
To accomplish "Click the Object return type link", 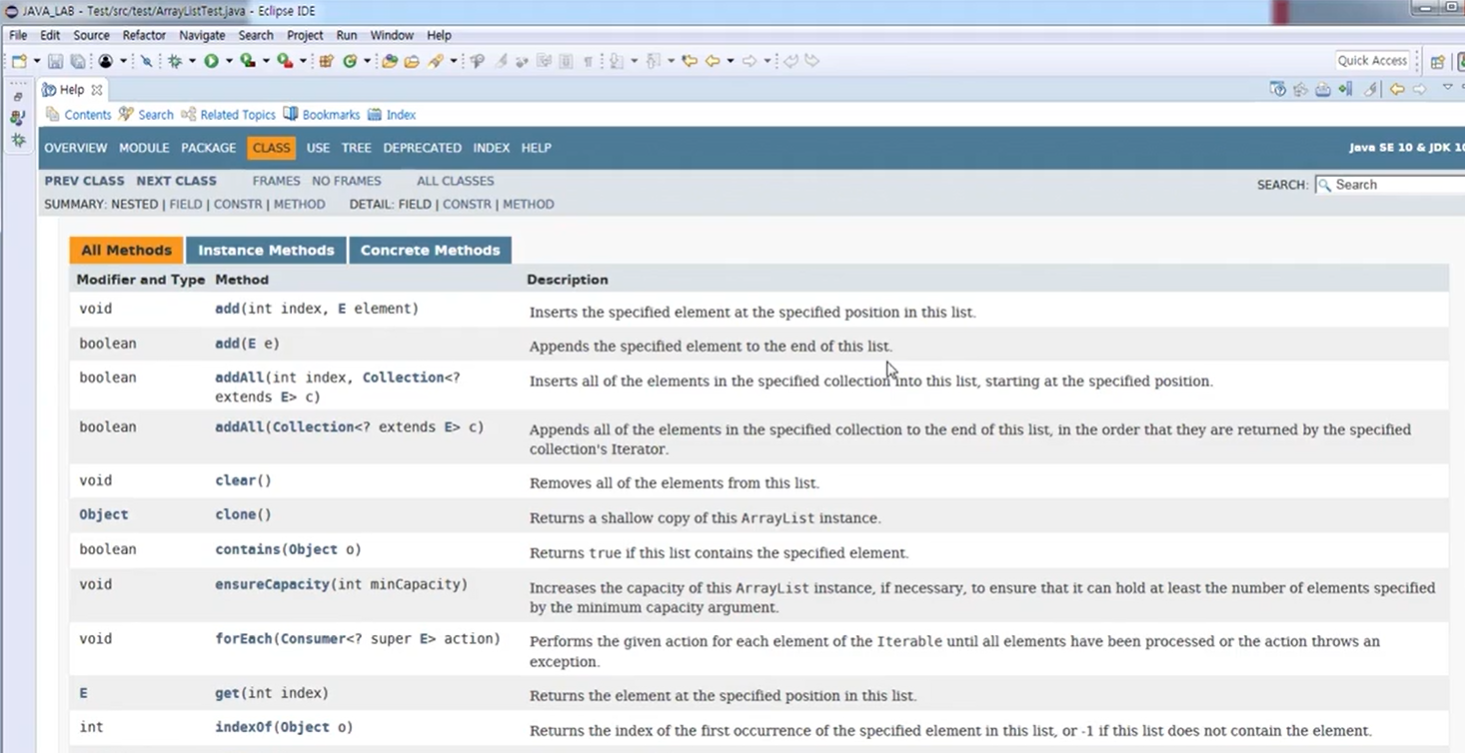I will pyautogui.click(x=104, y=514).
